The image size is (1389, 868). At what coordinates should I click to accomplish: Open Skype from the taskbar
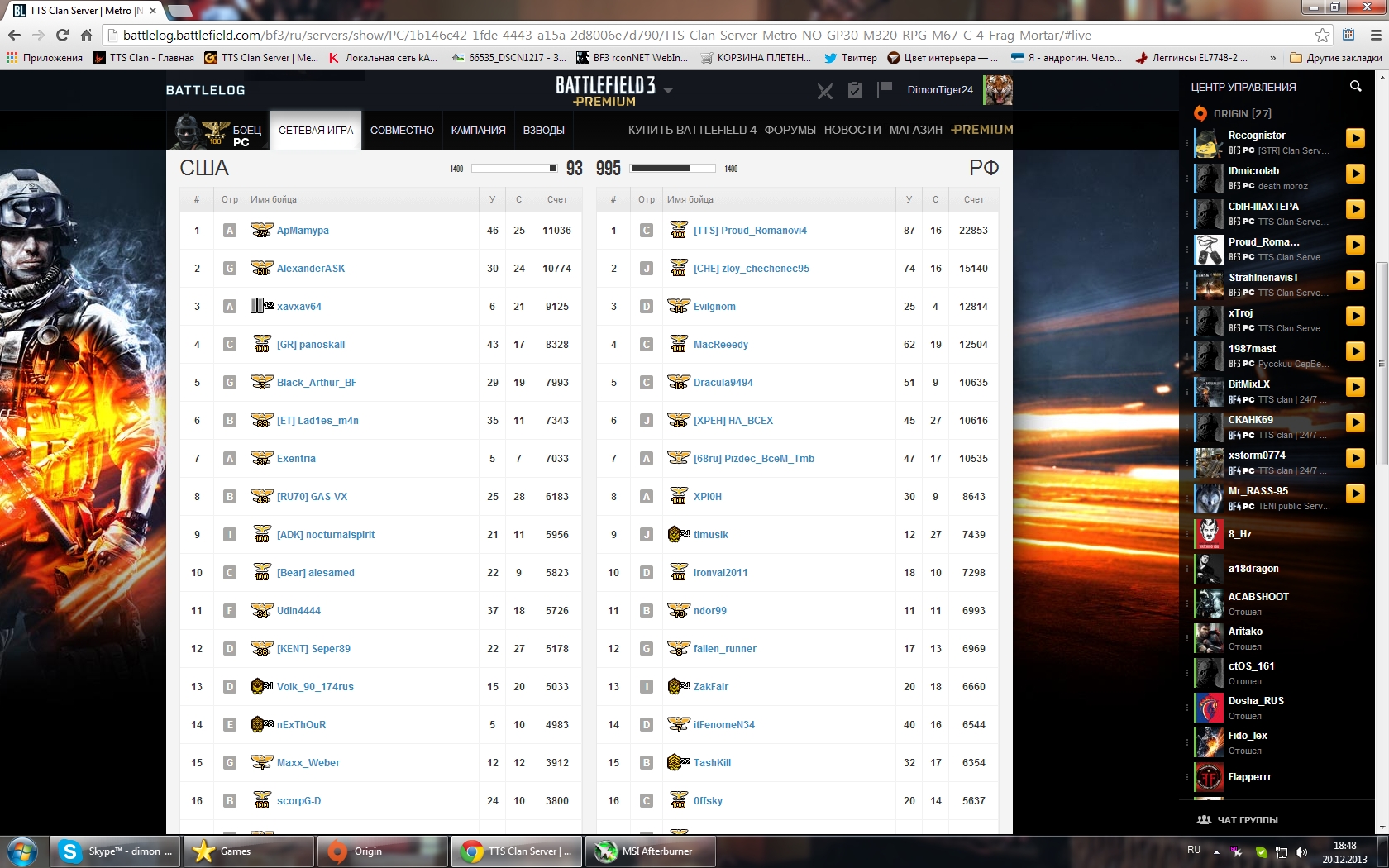(115, 851)
